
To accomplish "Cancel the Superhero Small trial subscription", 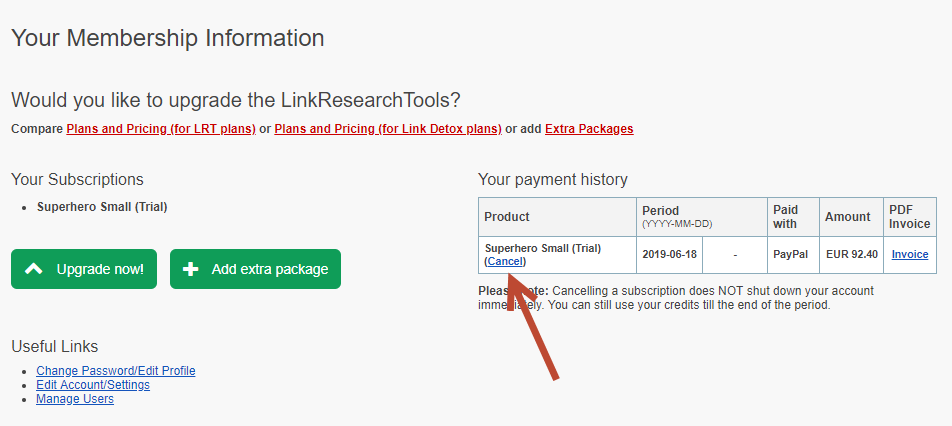I will coord(505,262).
